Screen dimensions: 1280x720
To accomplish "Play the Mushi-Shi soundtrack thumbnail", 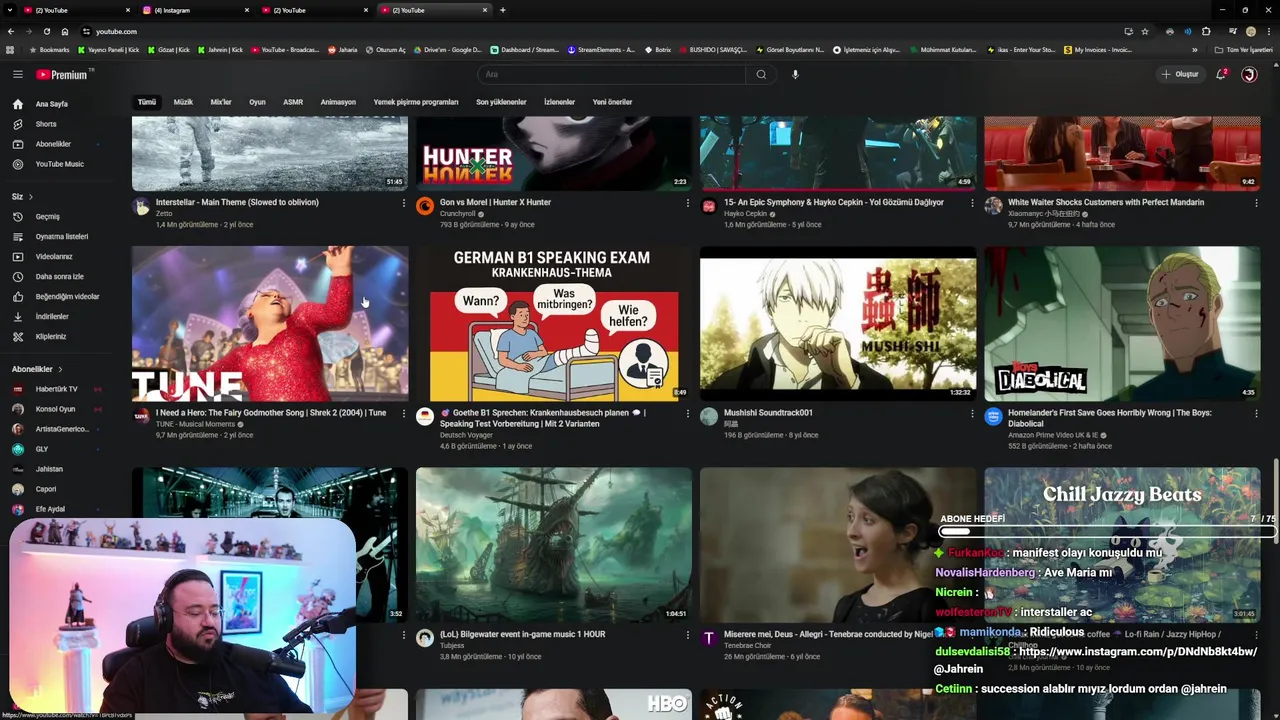I will click(838, 323).
